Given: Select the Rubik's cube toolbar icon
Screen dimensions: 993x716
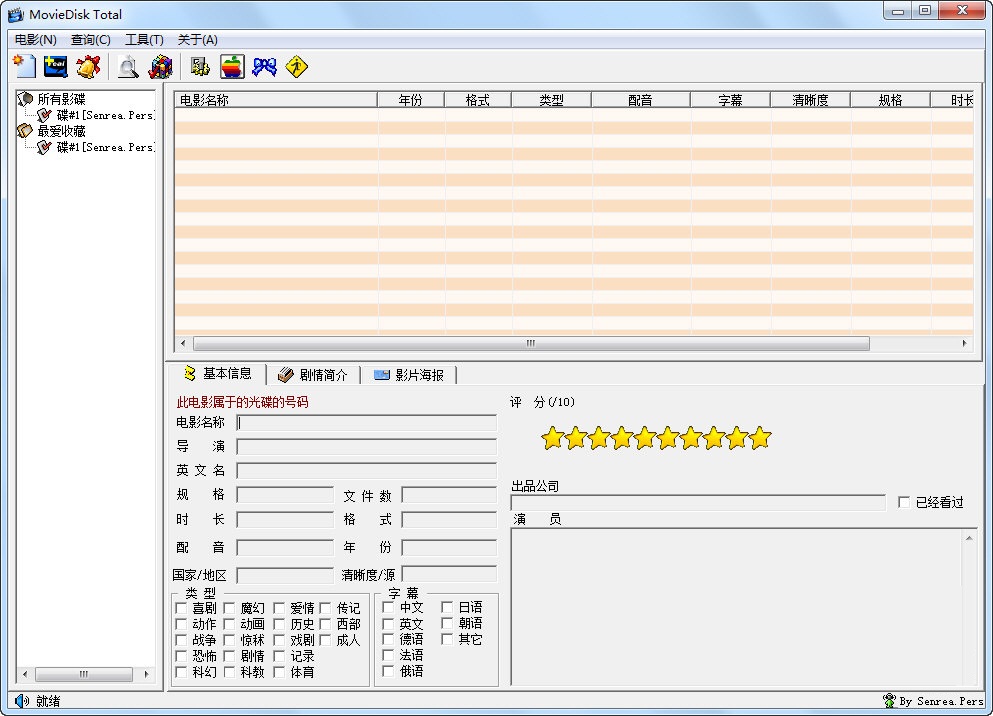Looking at the screenshot, I should pos(160,65).
